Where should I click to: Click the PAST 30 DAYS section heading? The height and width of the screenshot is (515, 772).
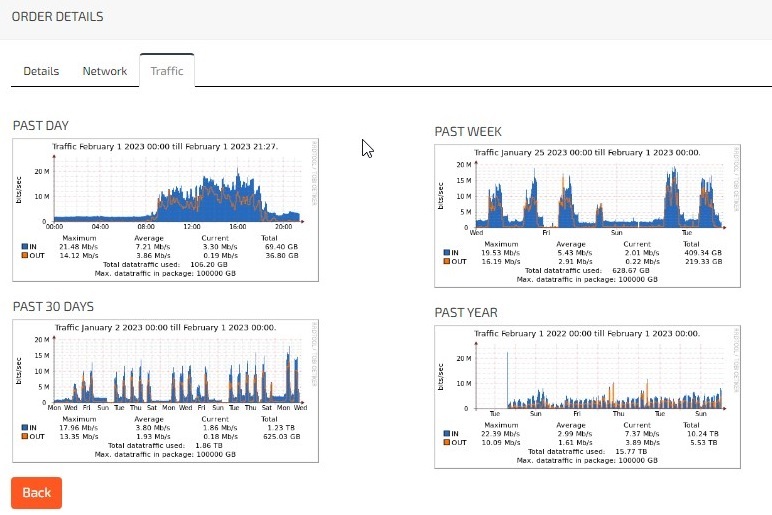[x=53, y=306]
